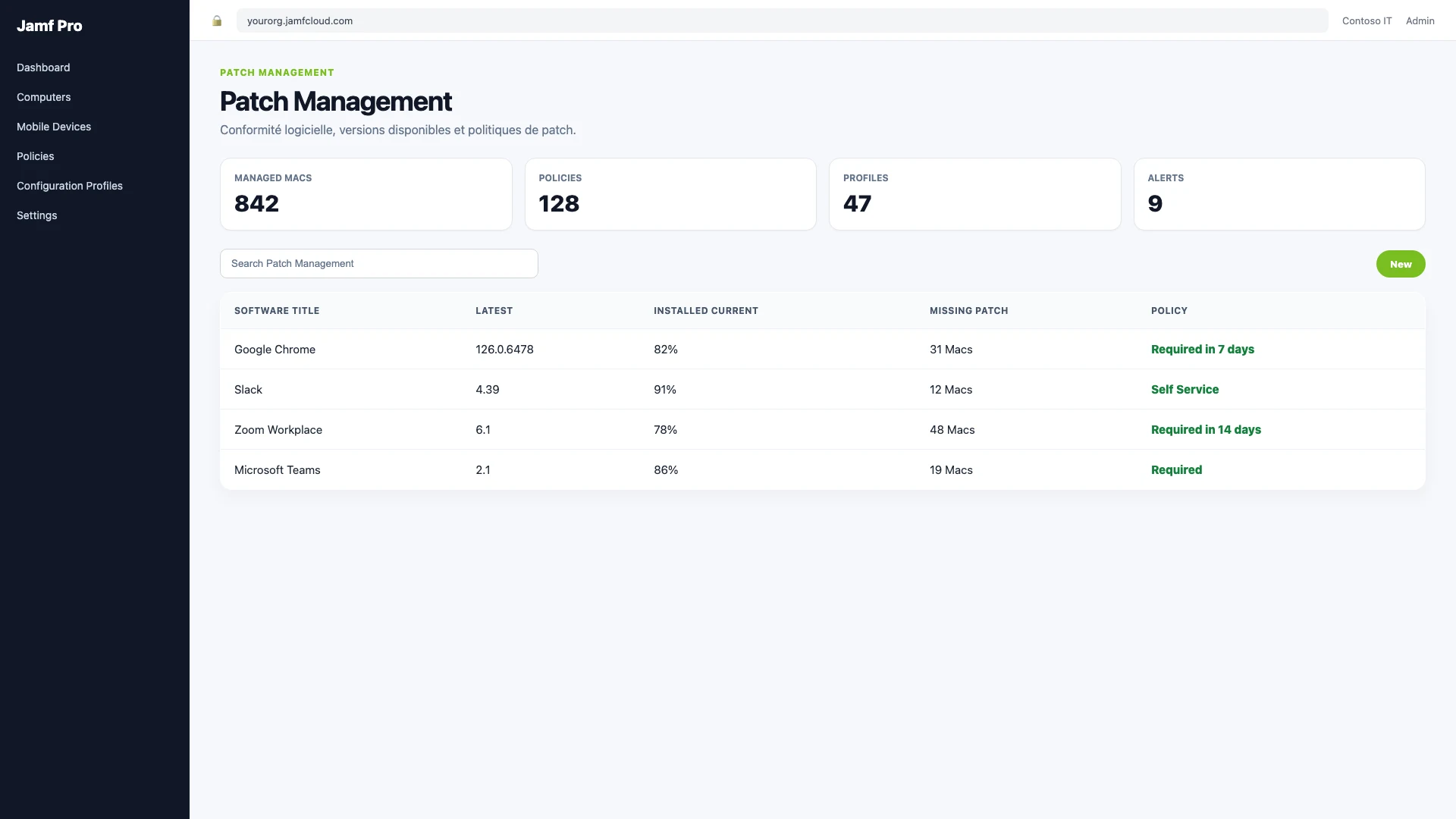Open the Alerts 9 card
Image resolution: width=1456 pixels, height=819 pixels.
[x=1279, y=194]
